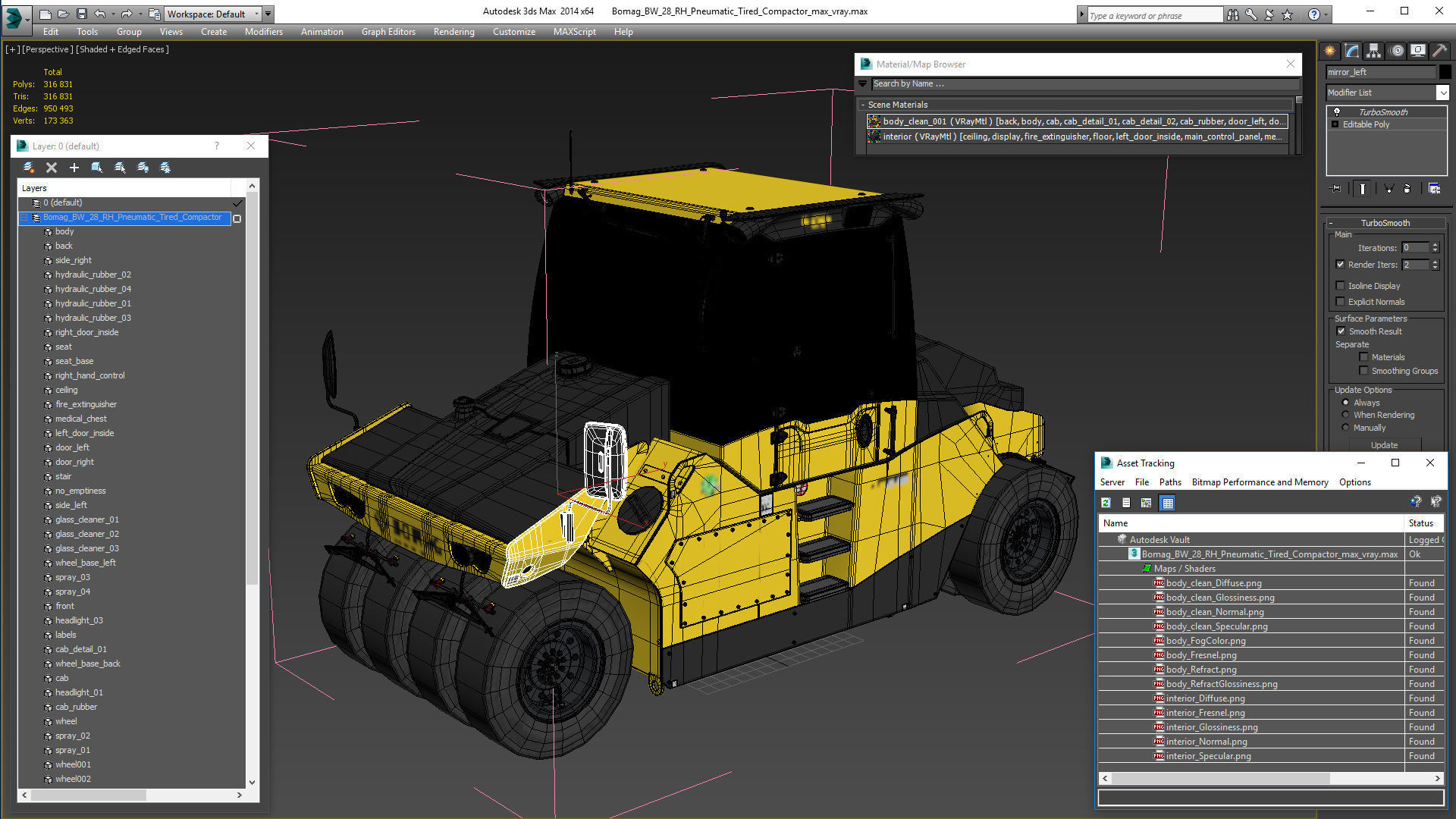Click Delete layer X icon
The width and height of the screenshot is (1456, 819).
pos(52,168)
